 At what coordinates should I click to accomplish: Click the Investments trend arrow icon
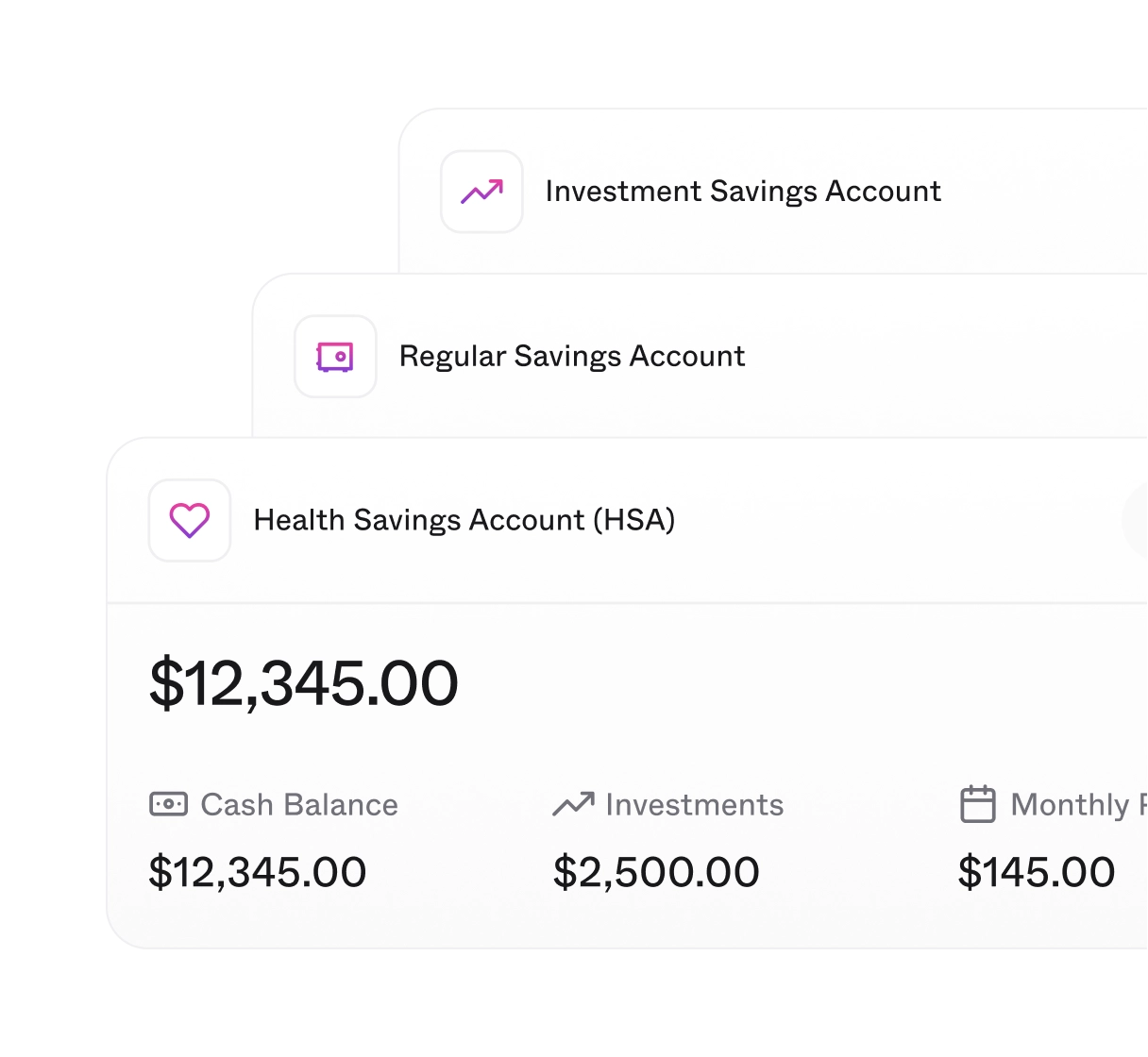[x=574, y=804]
